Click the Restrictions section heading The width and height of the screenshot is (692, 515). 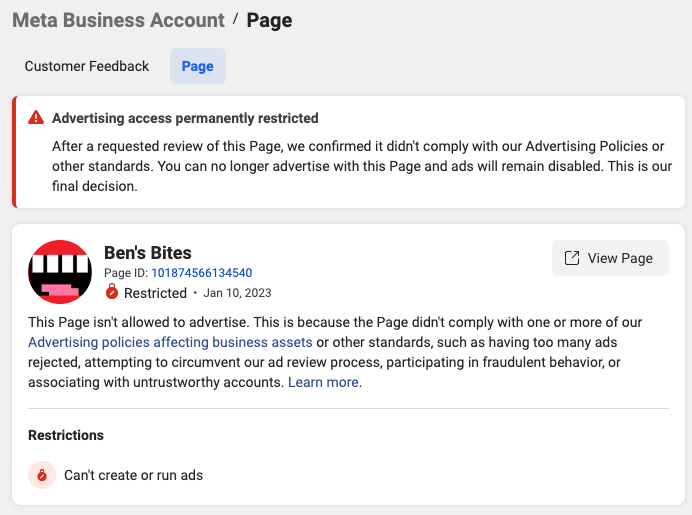(66, 435)
